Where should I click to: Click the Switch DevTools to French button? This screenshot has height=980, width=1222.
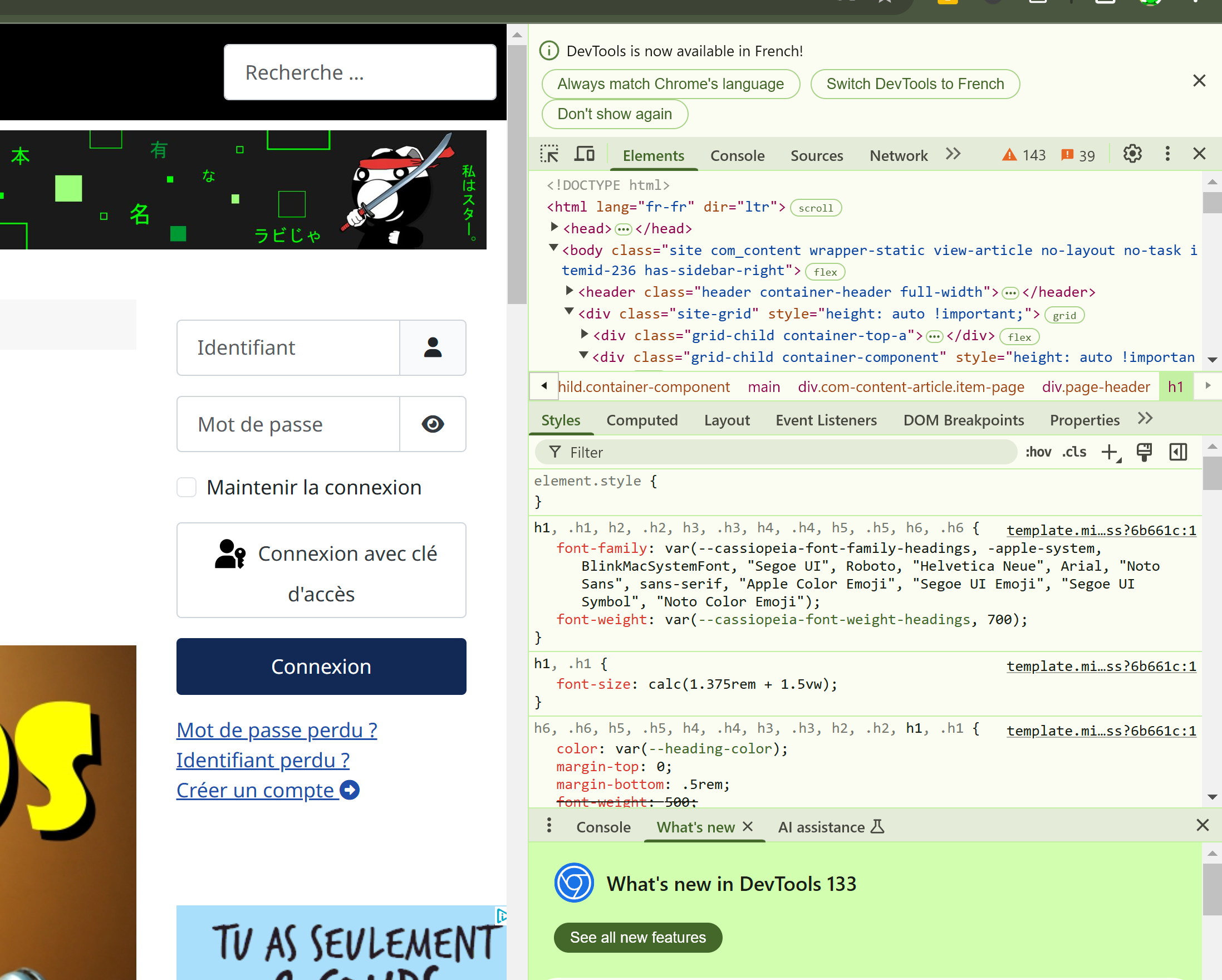click(914, 84)
